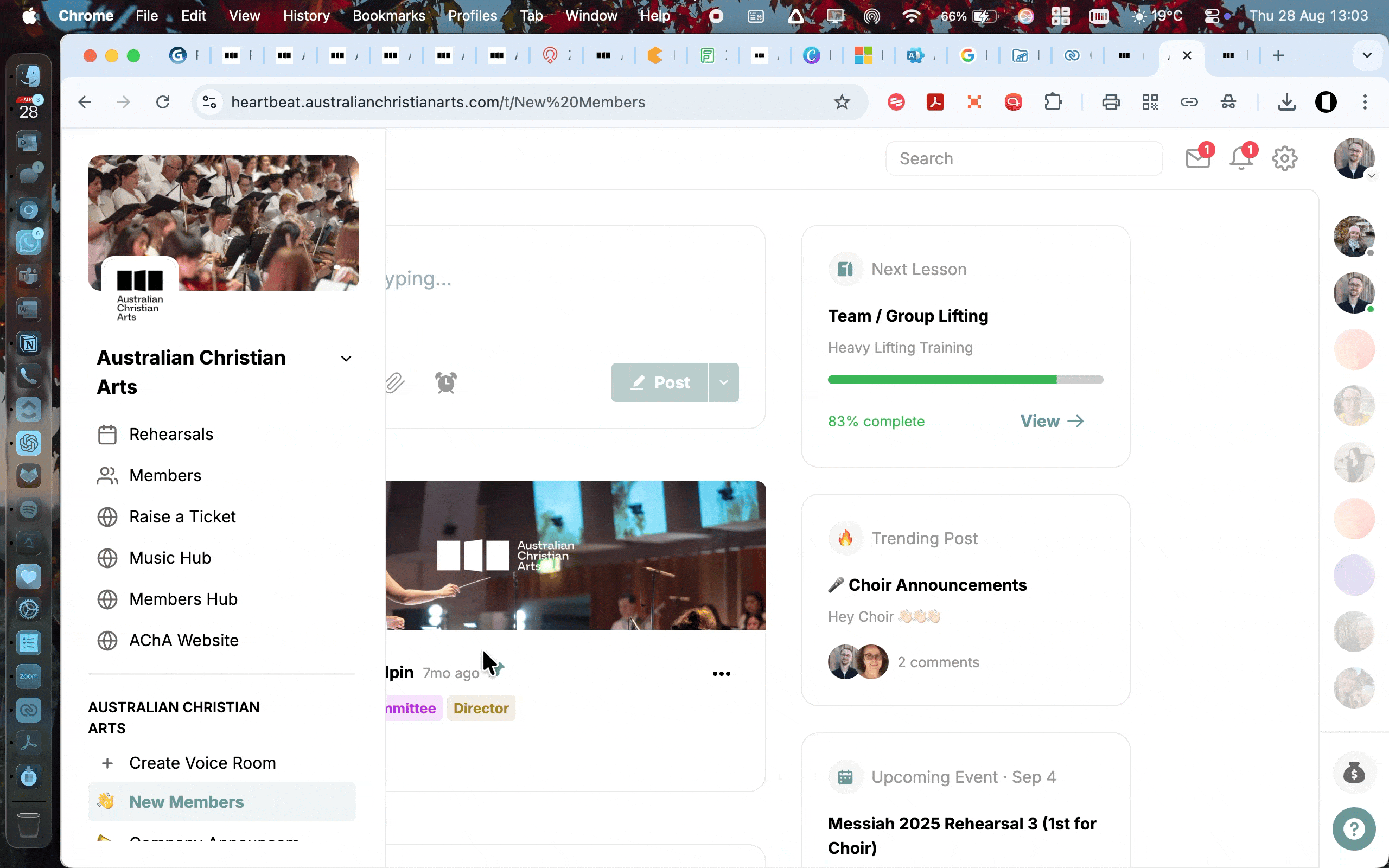
Task: Close the current Chrome tab
Action: click(x=1187, y=55)
